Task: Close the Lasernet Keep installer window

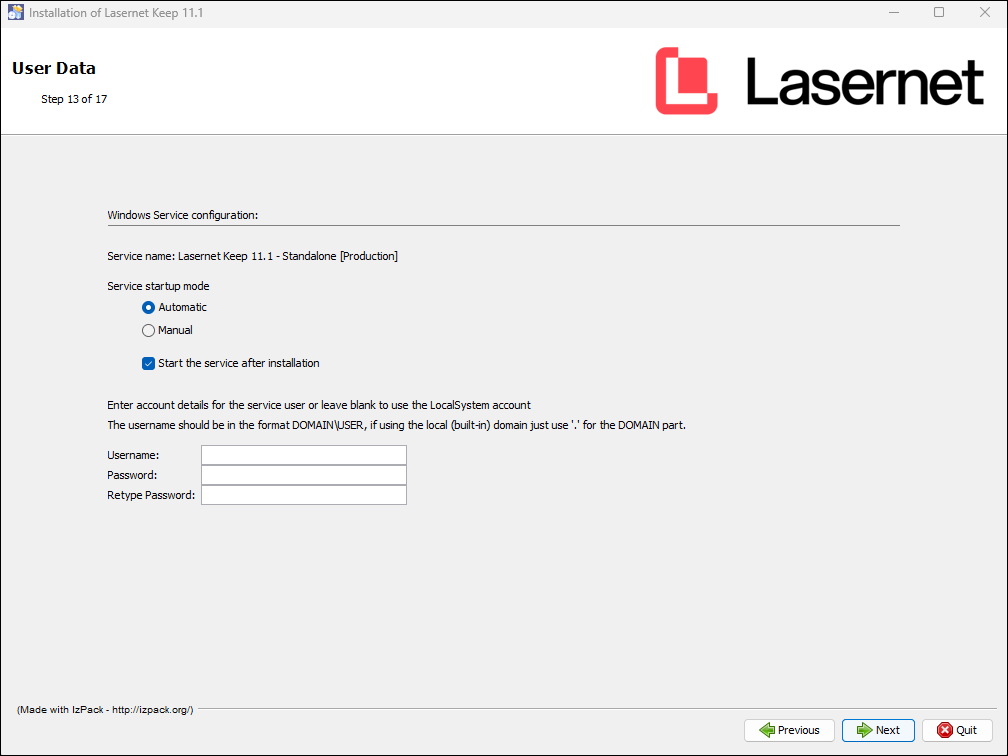Action: [984, 13]
